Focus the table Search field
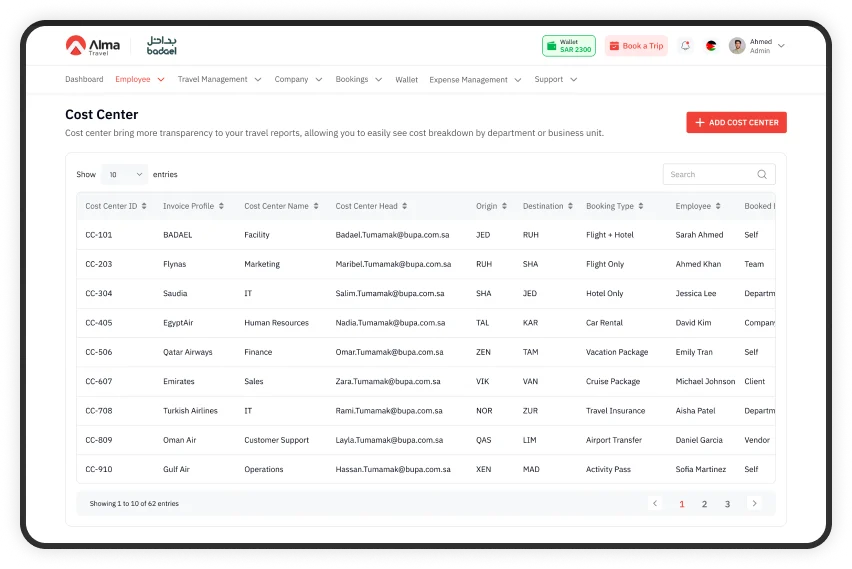The height and width of the screenshot is (569, 852). pos(710,174)
